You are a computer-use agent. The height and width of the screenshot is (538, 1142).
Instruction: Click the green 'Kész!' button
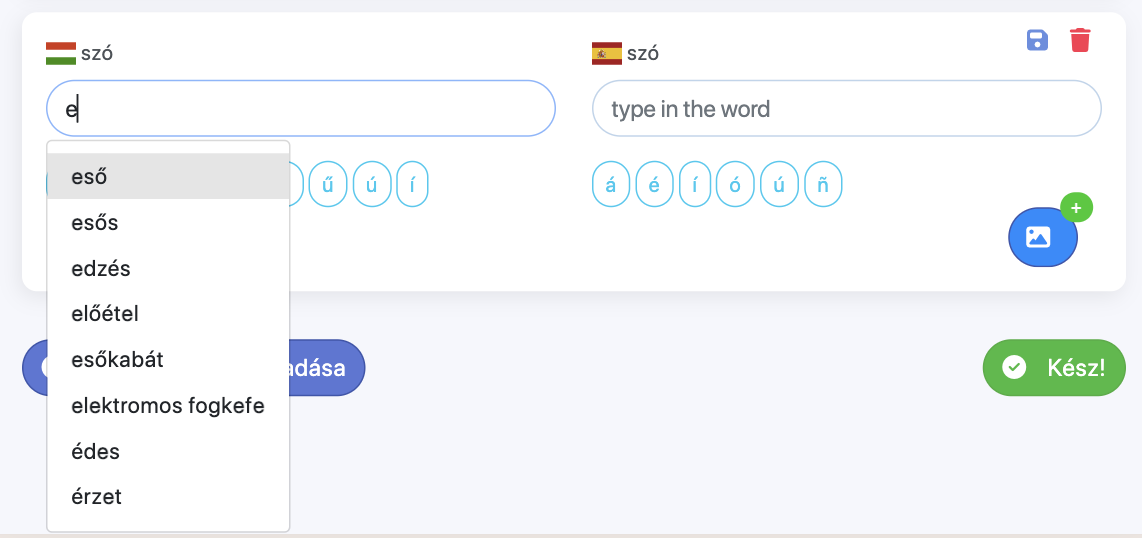[1054, 368]
